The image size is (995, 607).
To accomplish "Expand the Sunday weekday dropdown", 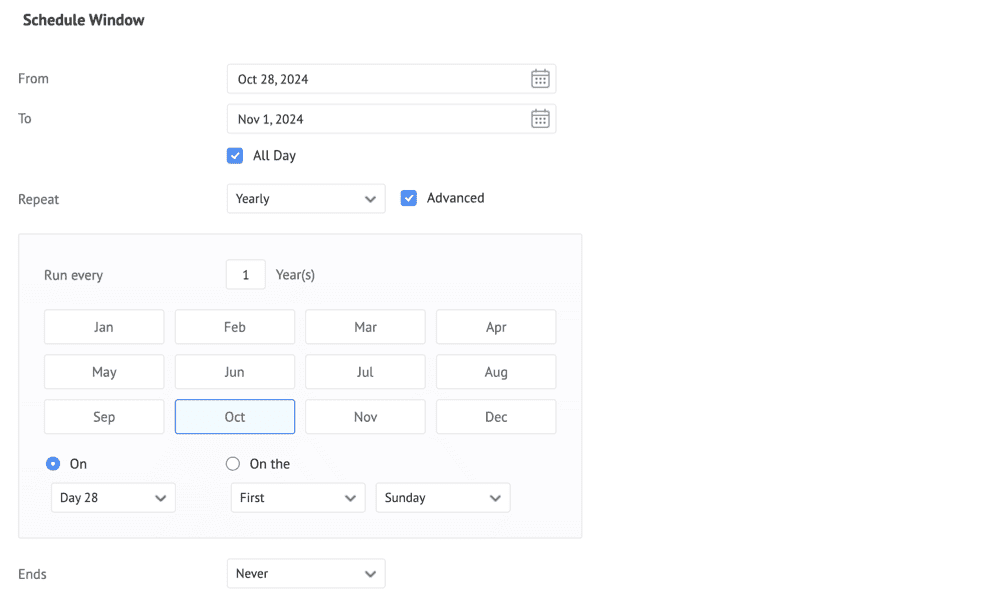I will 442,498.
